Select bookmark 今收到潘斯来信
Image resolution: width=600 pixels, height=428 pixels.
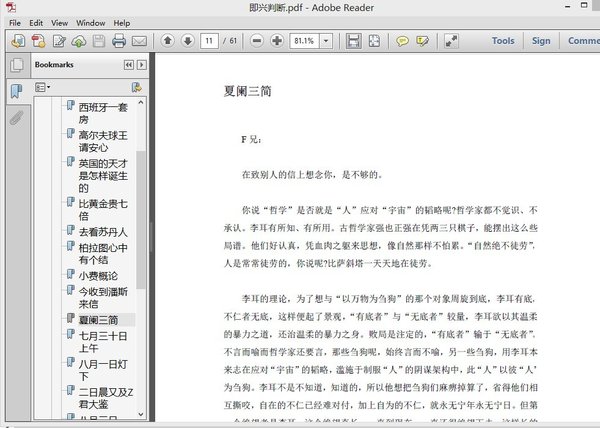[x=103, y=298]
